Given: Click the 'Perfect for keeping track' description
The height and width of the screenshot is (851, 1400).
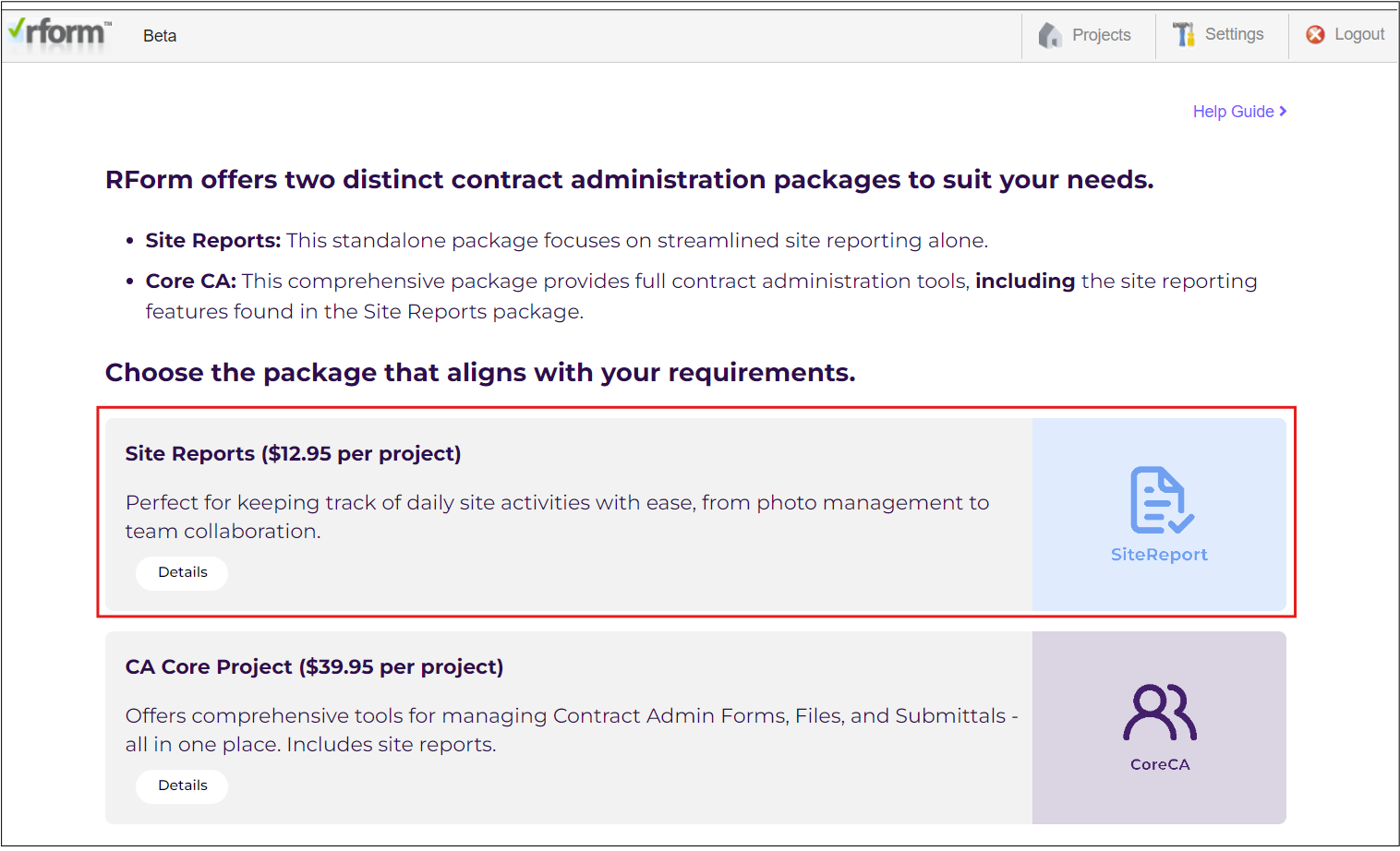Looking at the screenshot, I should pos(557,517).
